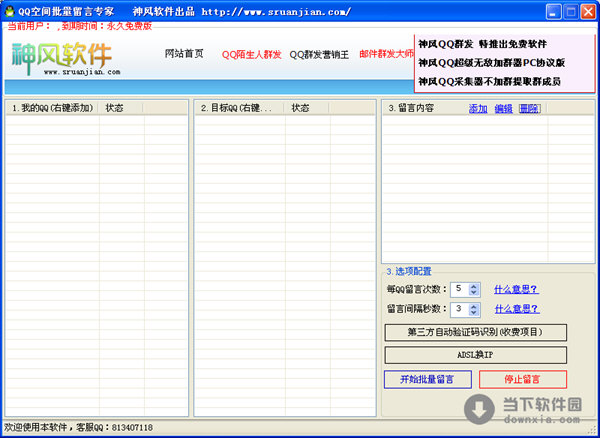600x438 pixels.
Task: Open the QQ陌生人群发 link
Action: (x=252, y=55)
